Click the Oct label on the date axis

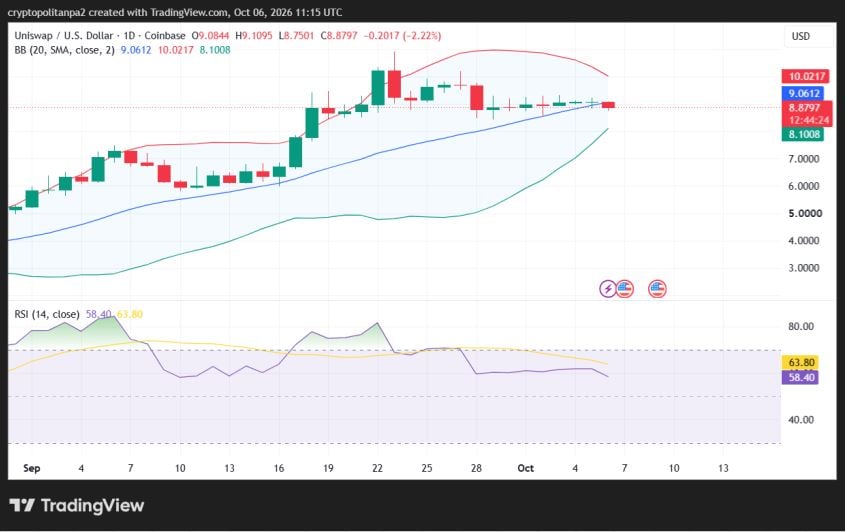(x=525, y=468)
